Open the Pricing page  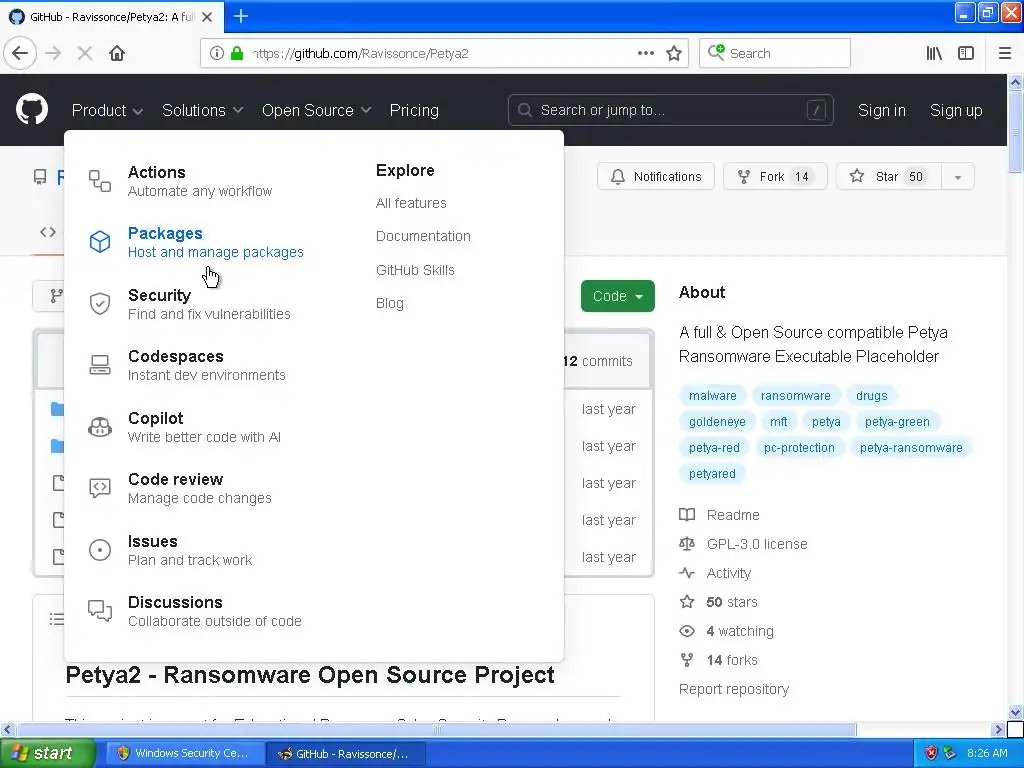pos(414,110)
